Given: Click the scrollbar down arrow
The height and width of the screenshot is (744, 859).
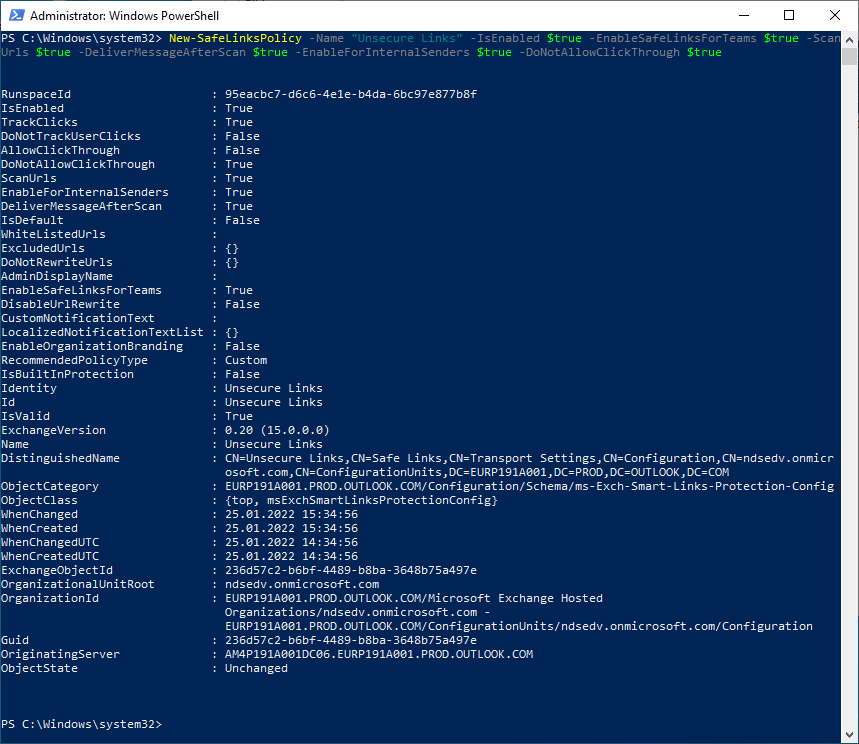Looking at the screenshot, I should click(849, 735).
